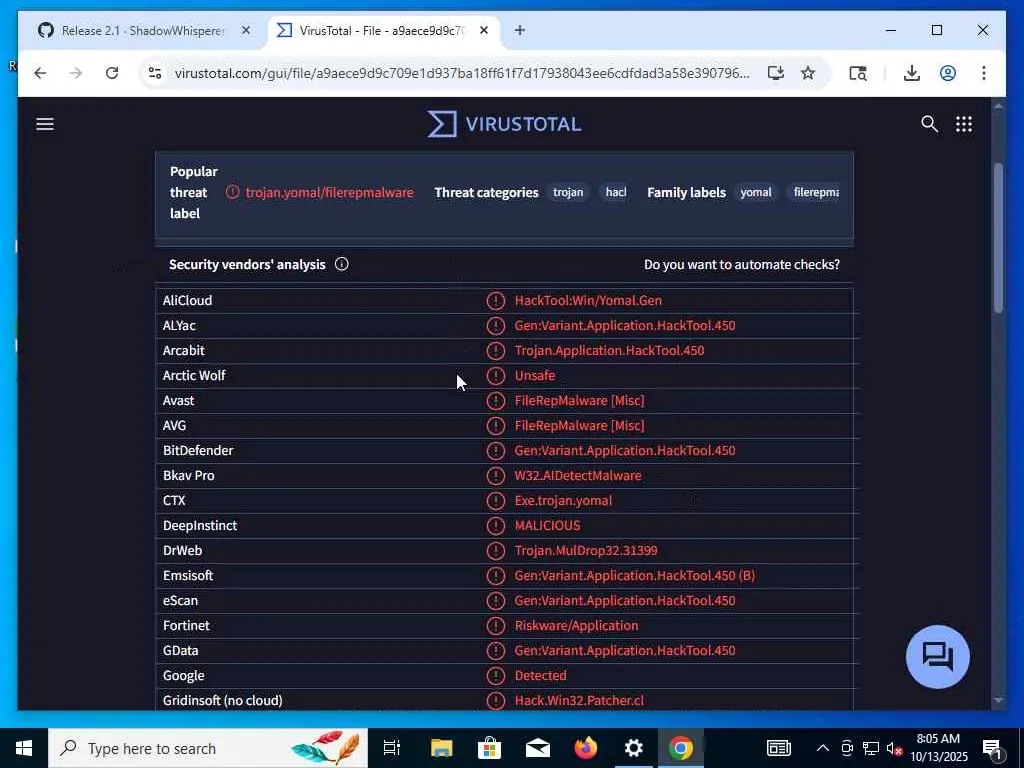Click the page vertical scrollbar thumb
1024x768 pixels.
(x=998, y=237)
